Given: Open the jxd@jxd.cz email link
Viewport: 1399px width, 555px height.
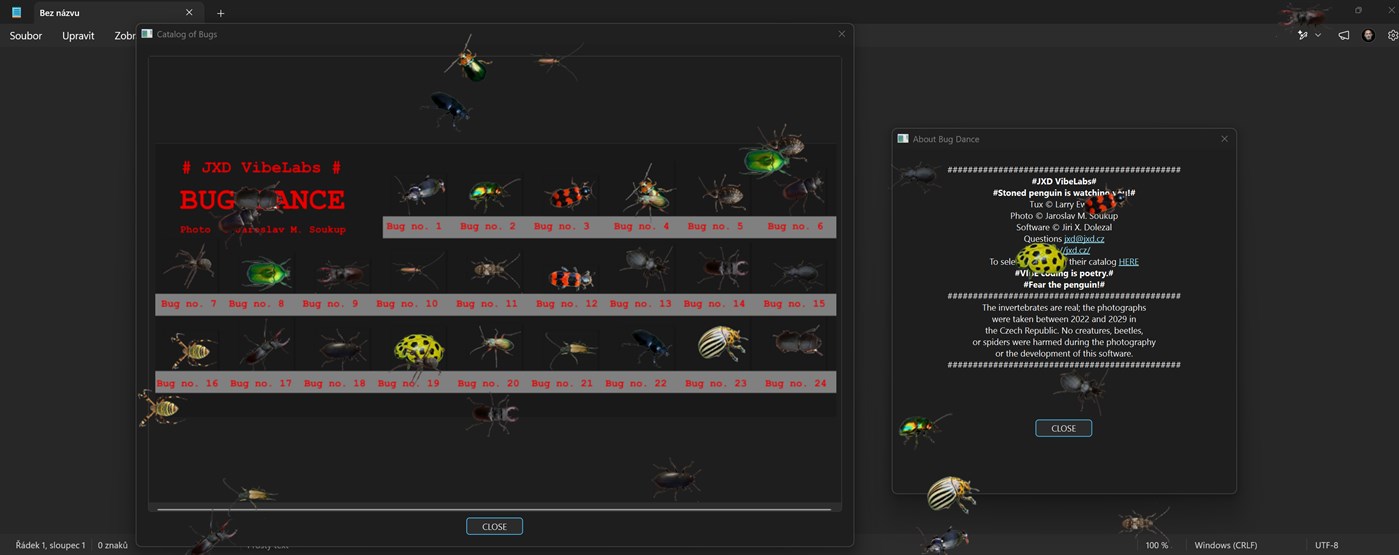Looking at the screenshot, I should [x=1084, y=239].
